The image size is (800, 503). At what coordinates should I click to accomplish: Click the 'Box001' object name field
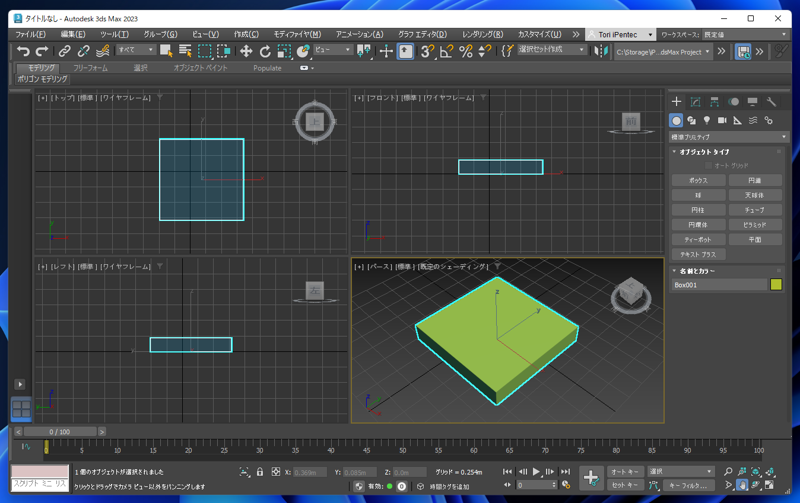pos(719,285)
